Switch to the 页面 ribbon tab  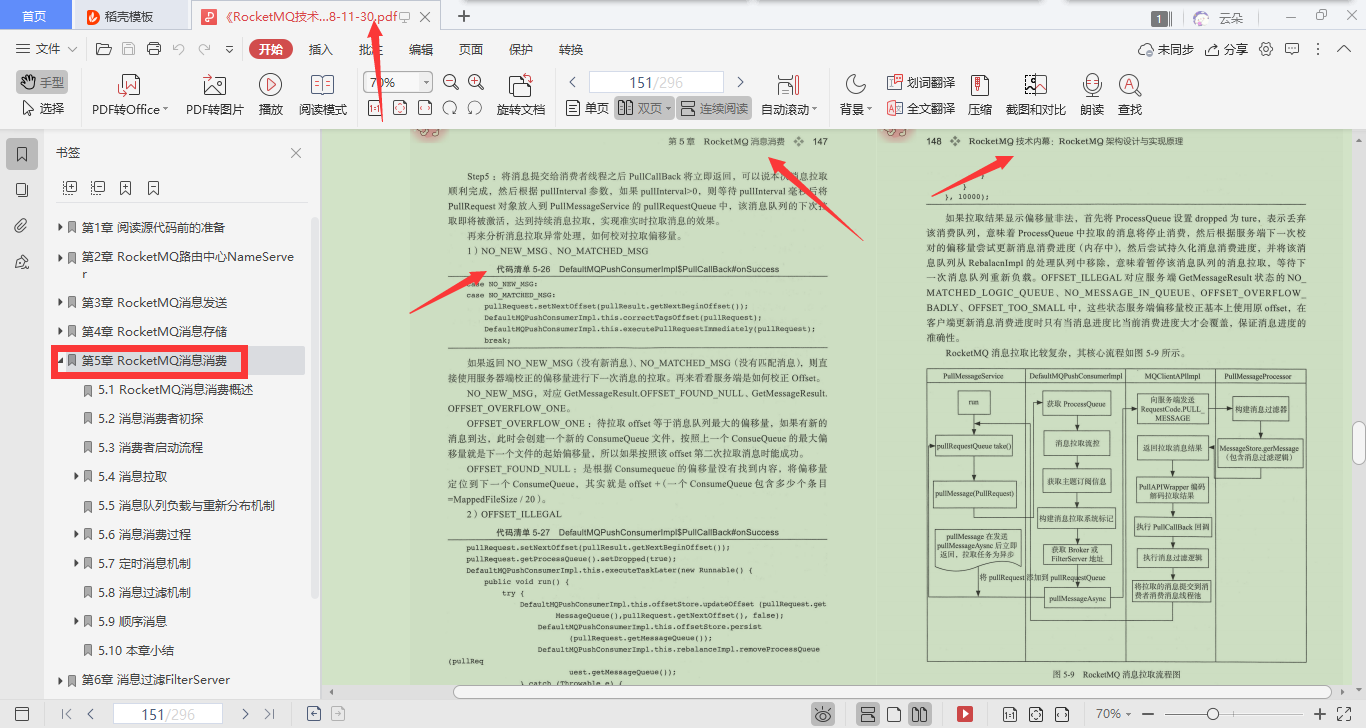coord(471,49)
